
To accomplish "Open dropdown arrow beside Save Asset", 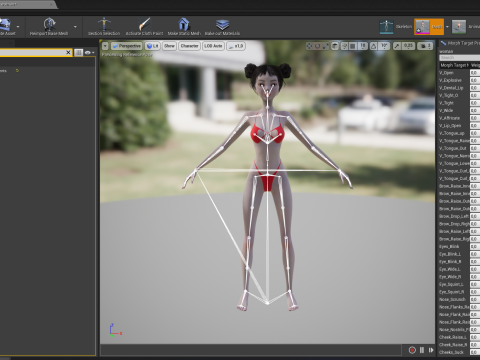I will point(18,27).
